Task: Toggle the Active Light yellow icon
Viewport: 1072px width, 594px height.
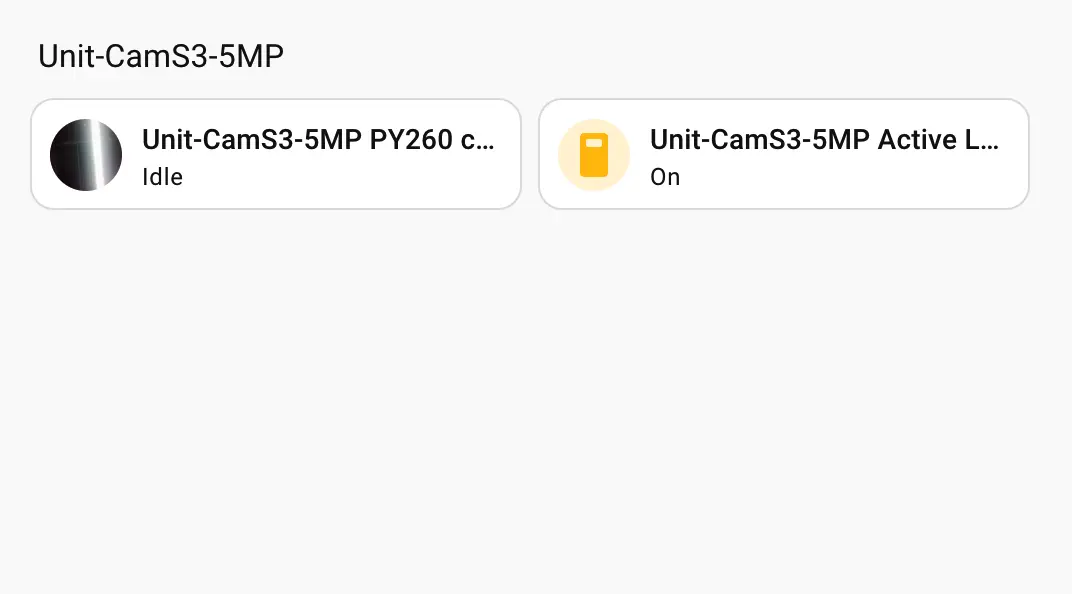Action: tap(594, 155)
